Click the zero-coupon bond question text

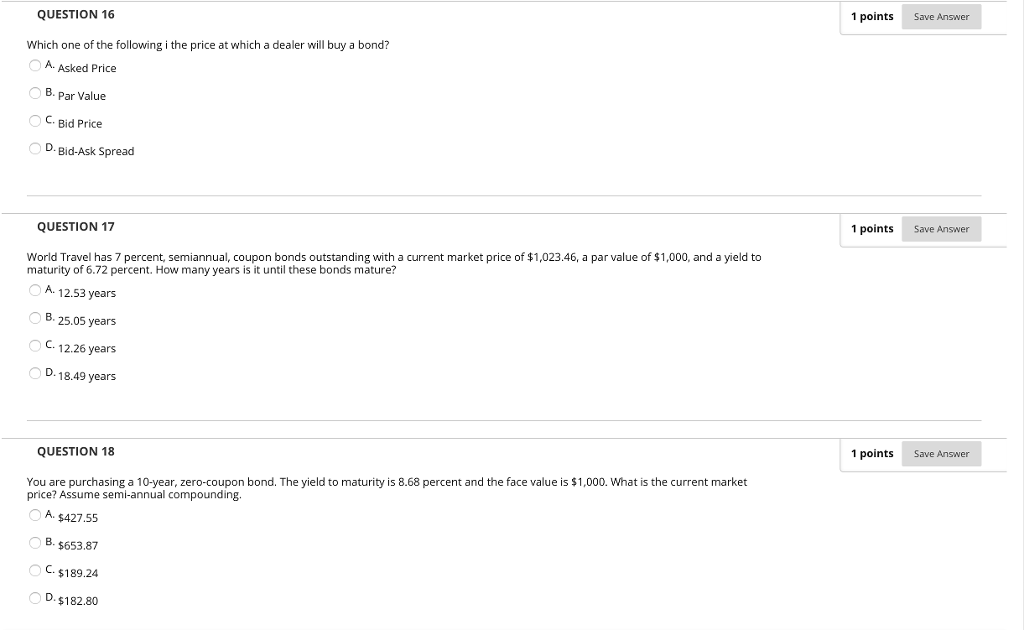point(386,487)
